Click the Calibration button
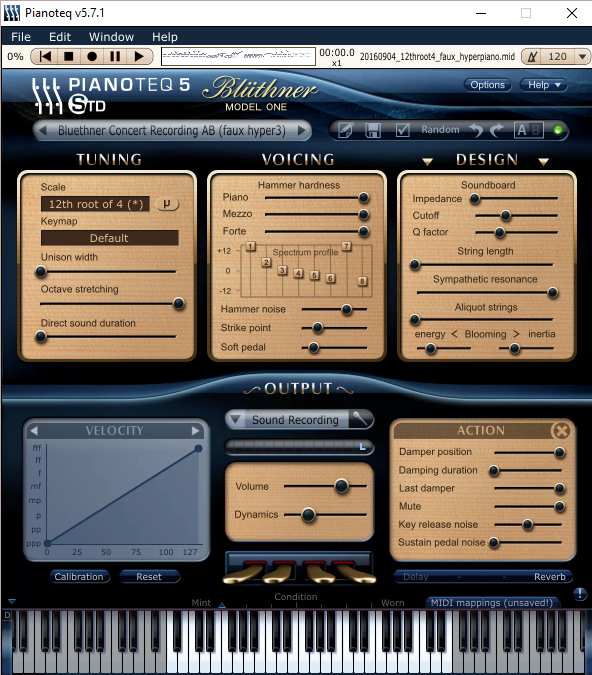592x675 pixels. [79, 576]
